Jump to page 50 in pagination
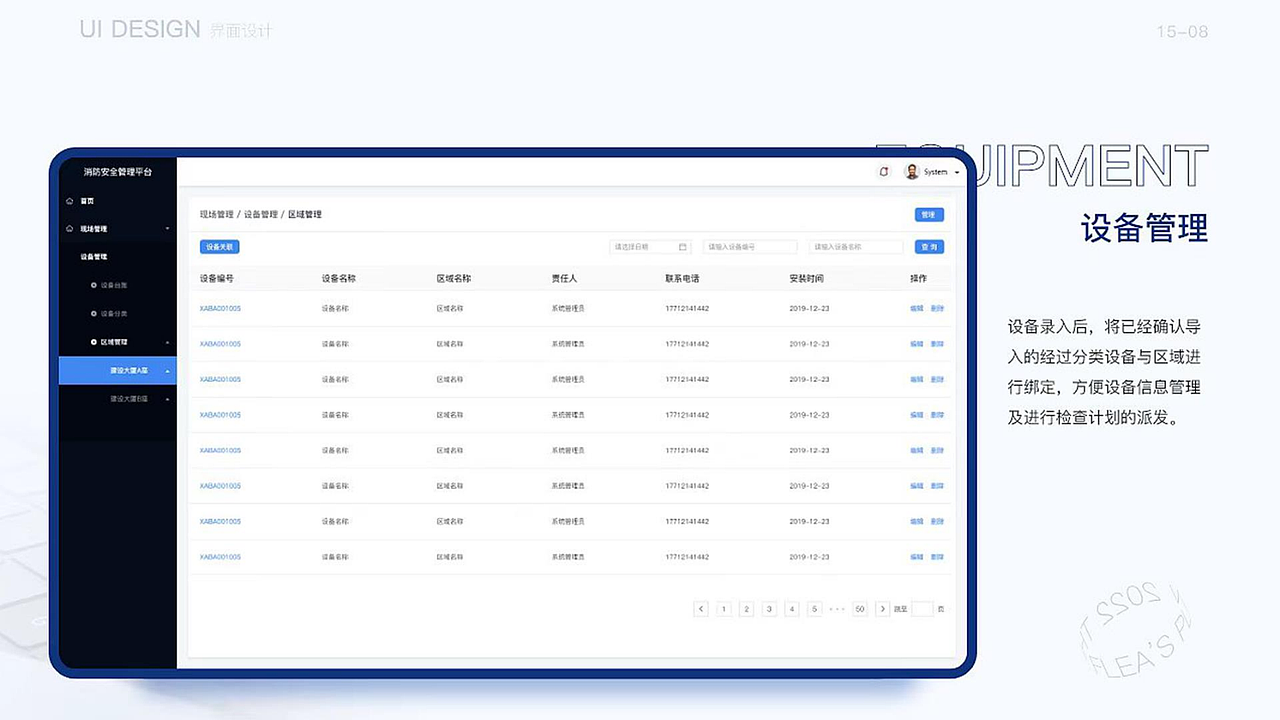Screen dimensions: 1280x720 859,609
